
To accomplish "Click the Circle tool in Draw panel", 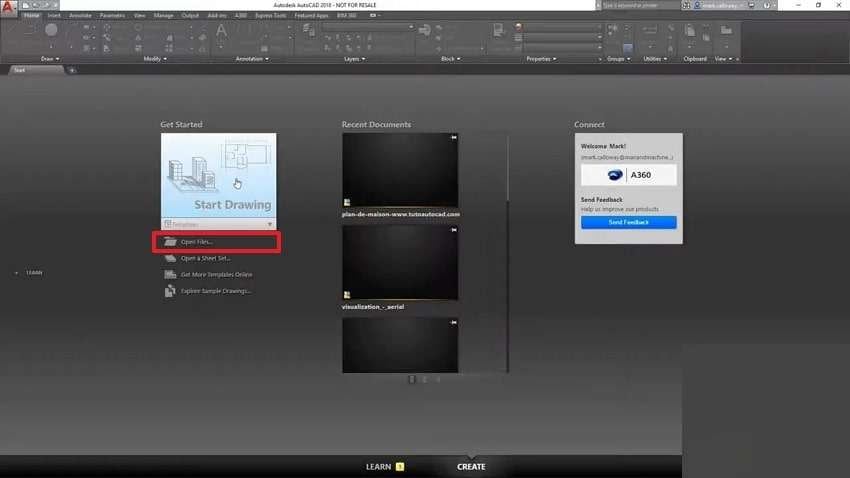I will [51, 30].
